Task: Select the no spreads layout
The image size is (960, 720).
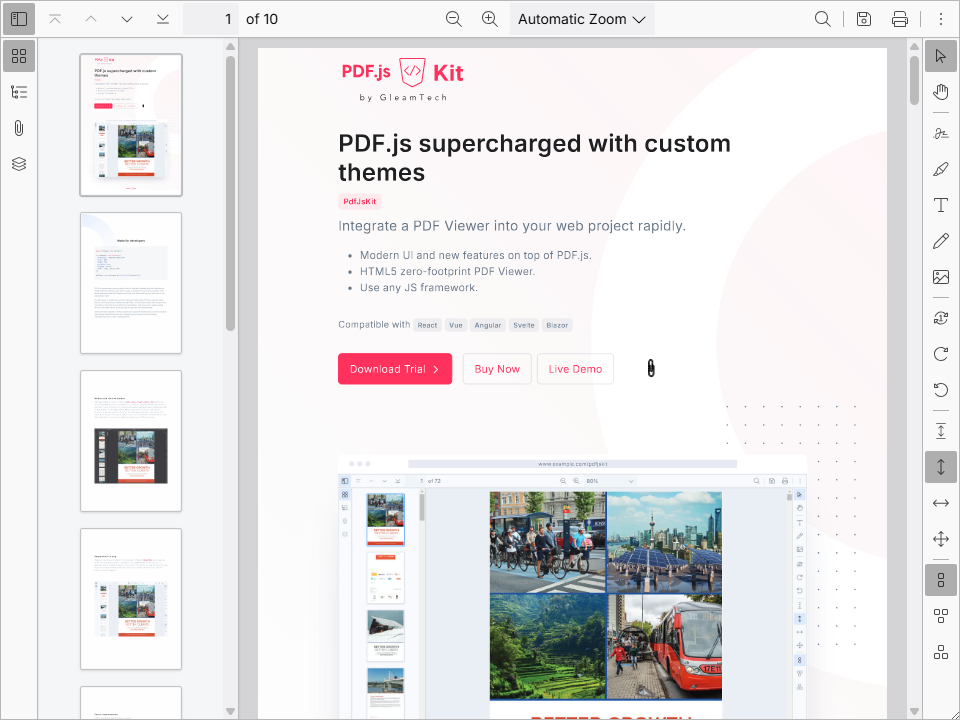Action: click(x=941, y=580)
